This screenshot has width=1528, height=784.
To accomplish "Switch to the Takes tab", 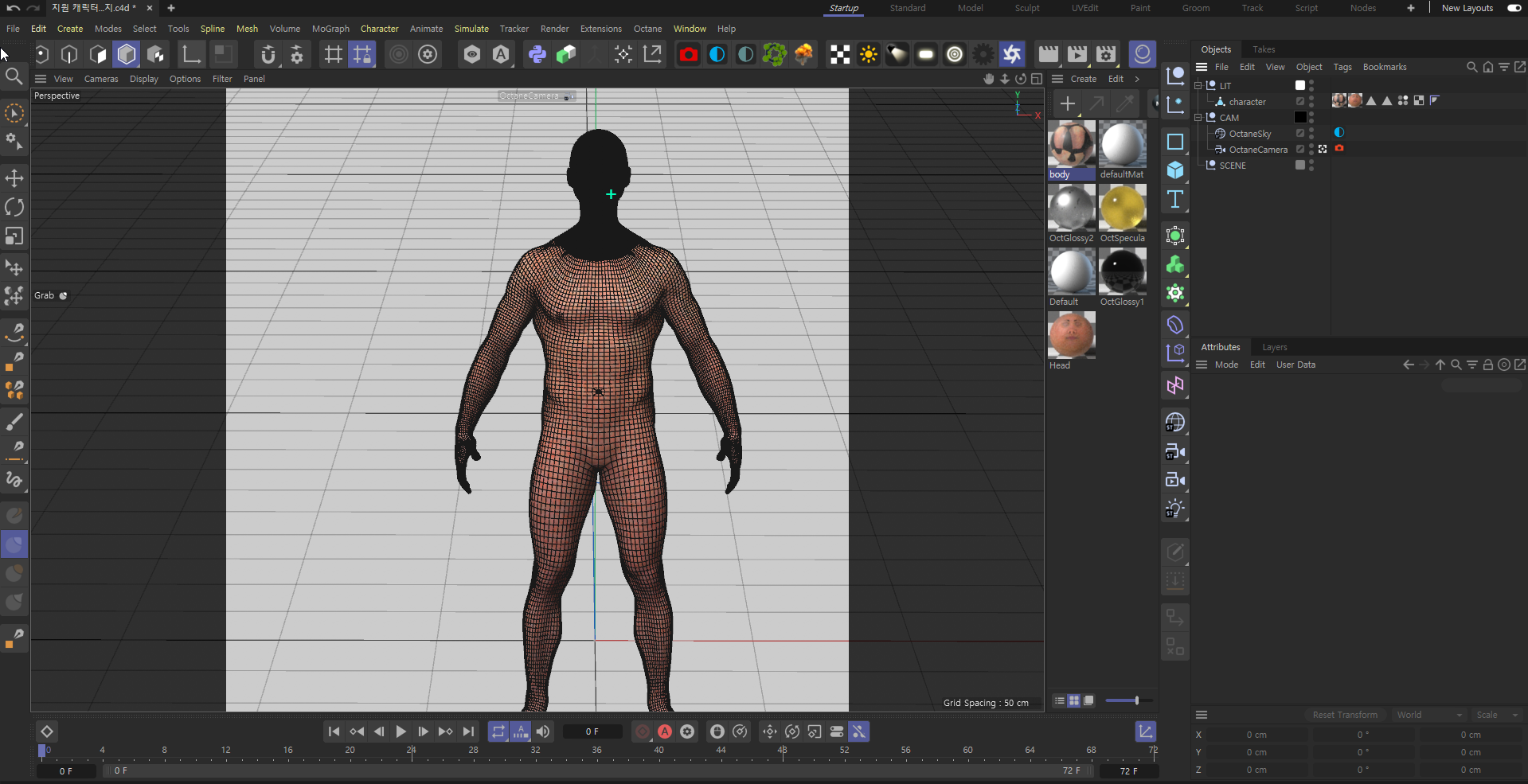I will (1264, 49).
